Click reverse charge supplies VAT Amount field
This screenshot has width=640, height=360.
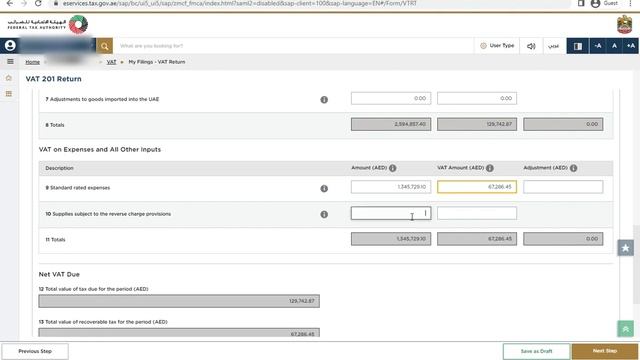[477, 213]
